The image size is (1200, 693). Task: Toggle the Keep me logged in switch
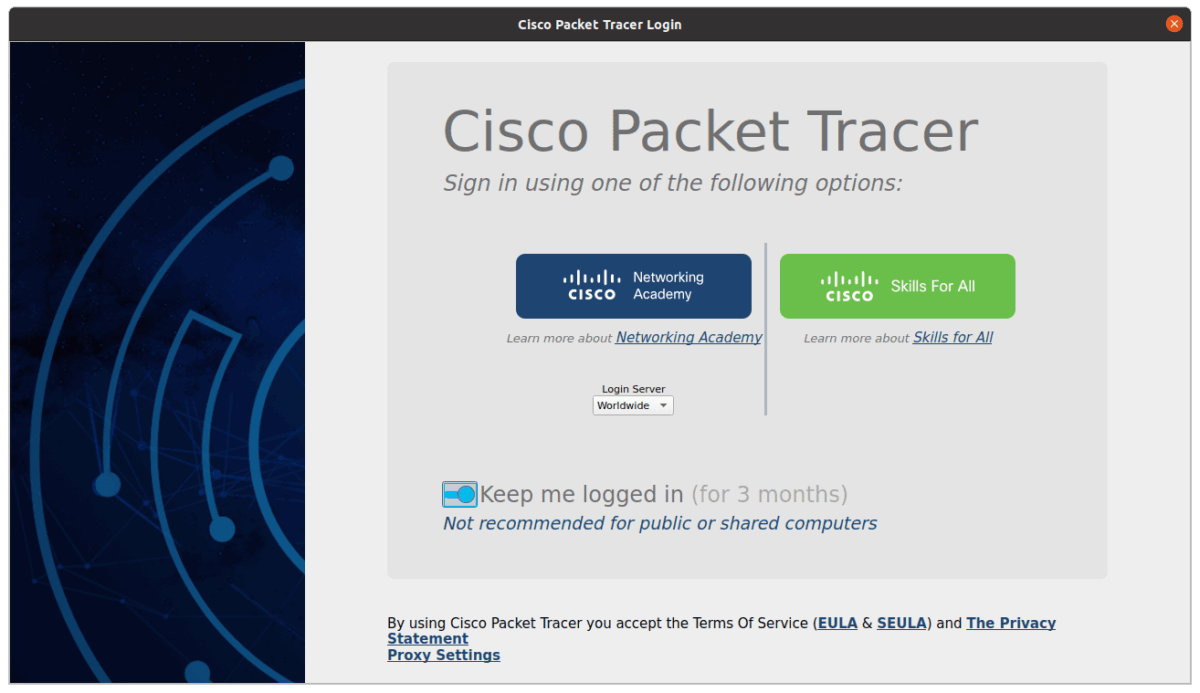click(x=460, y=494)
